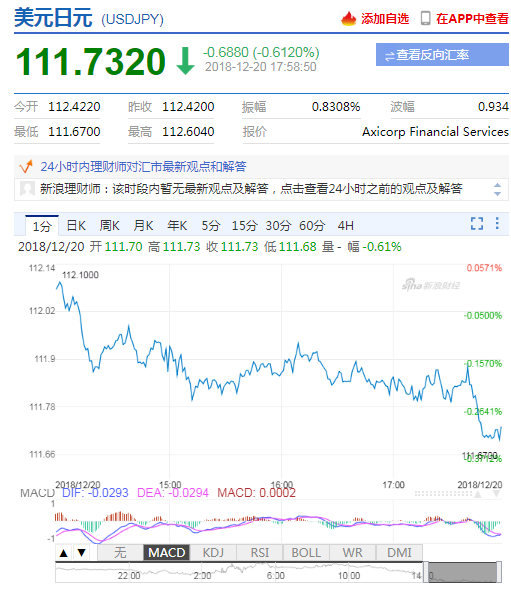Click the 美元日元 title
This screenshot has height=591, width=511.
tap(53, 17)
